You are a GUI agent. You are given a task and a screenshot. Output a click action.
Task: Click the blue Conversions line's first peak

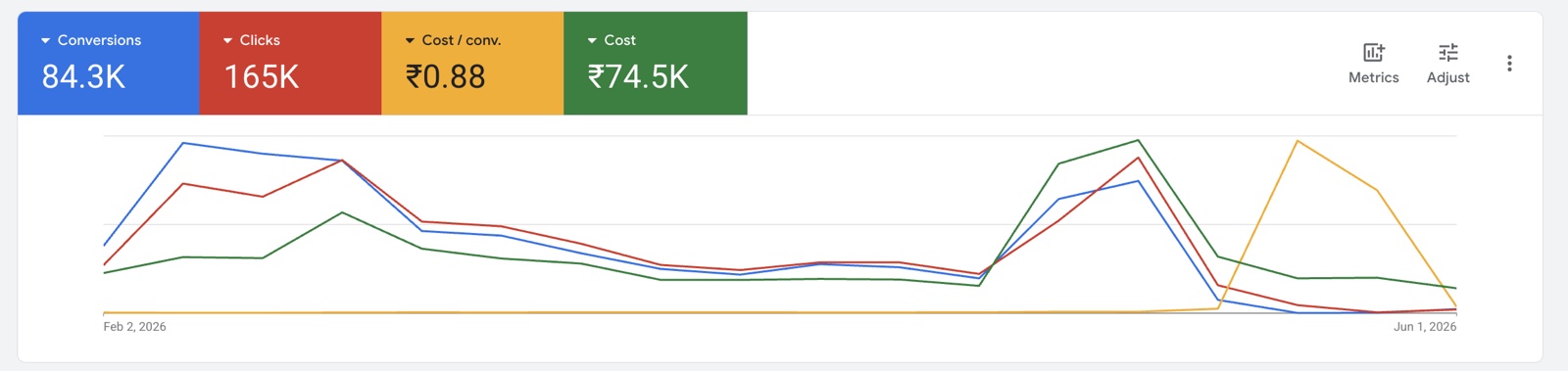[x=183, y=143]
